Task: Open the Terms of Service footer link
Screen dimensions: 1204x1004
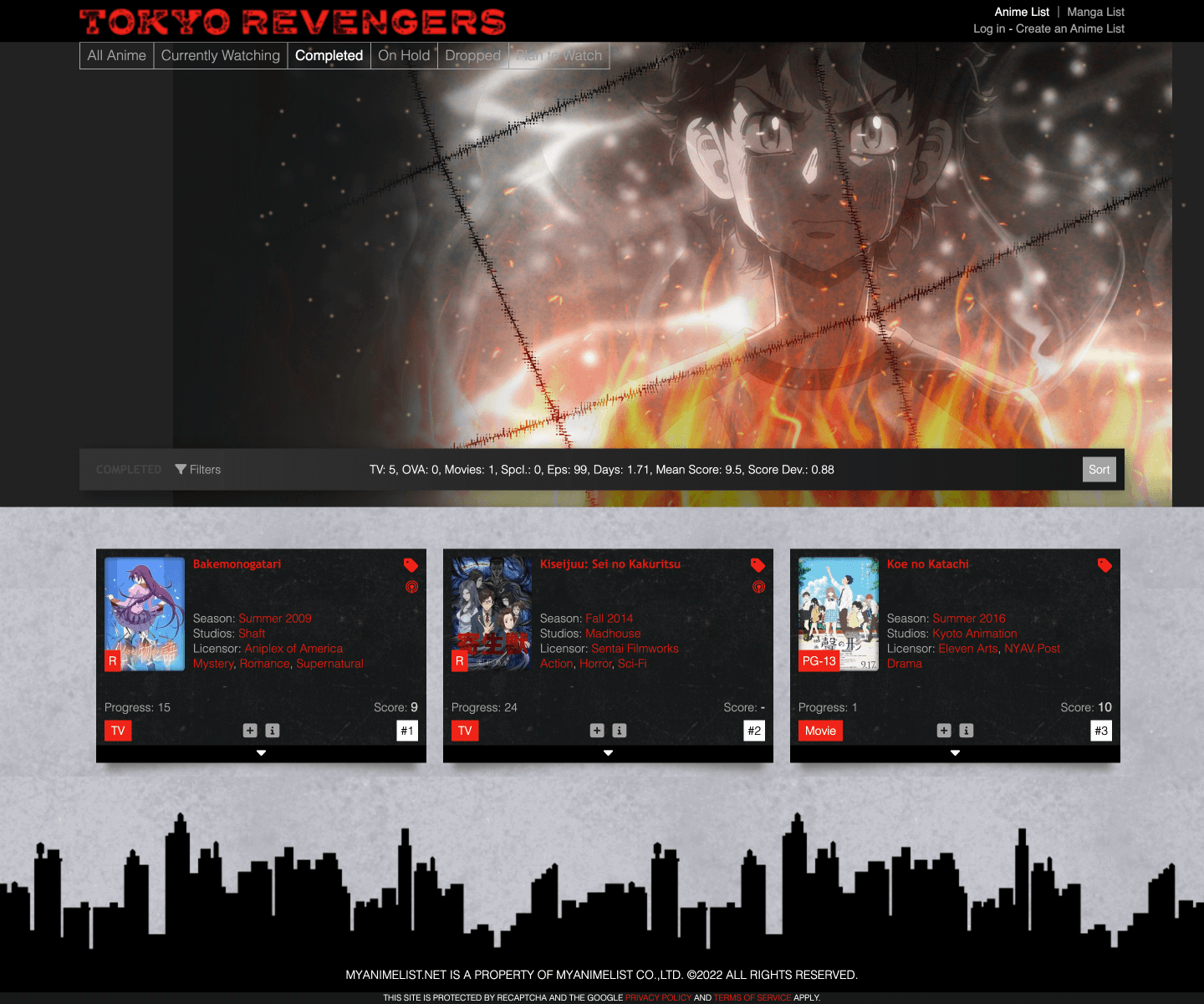Action: click(752, 997)
